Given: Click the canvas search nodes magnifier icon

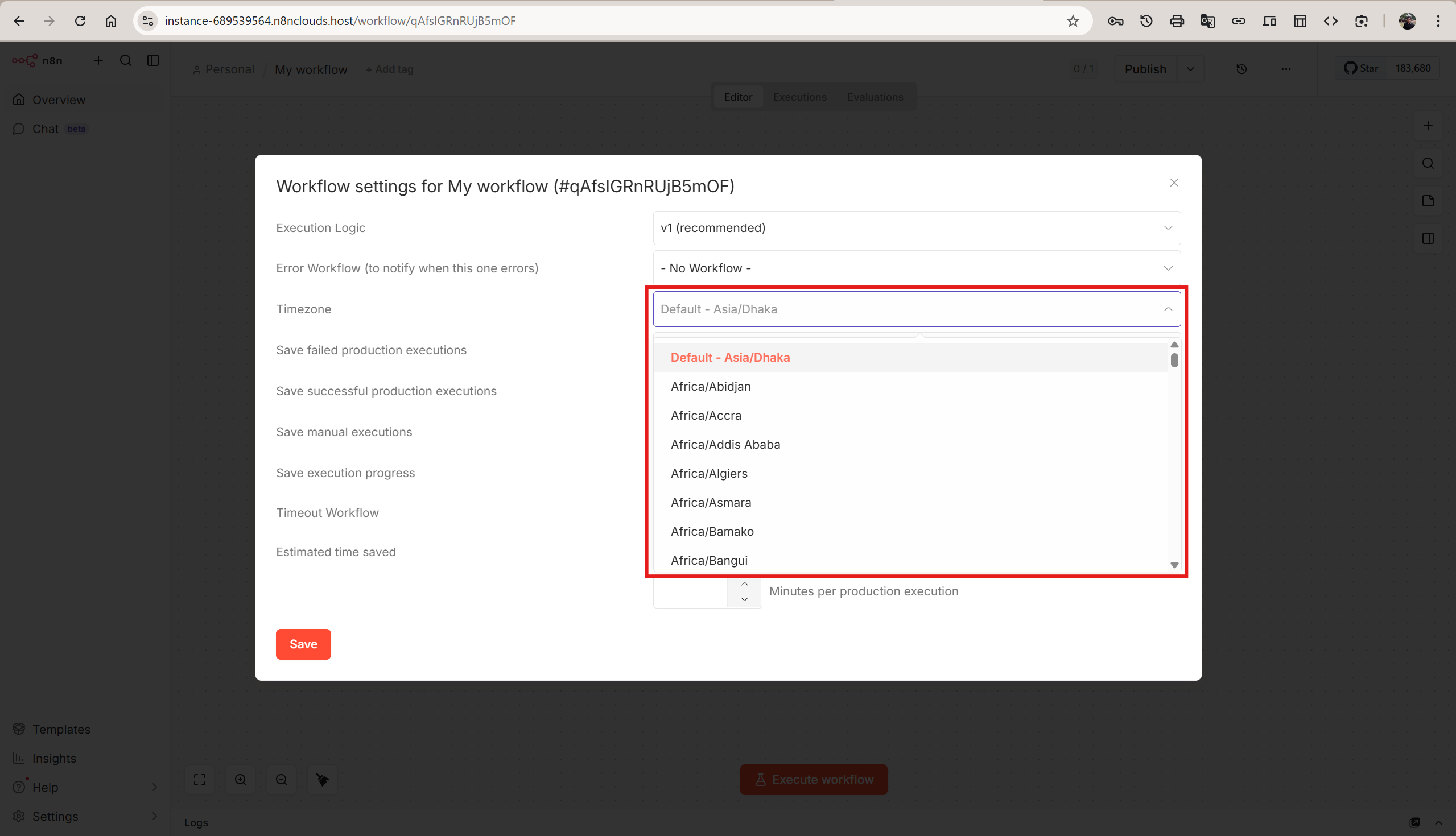Looking at the screenshot, I should (x=1428, y=164).
